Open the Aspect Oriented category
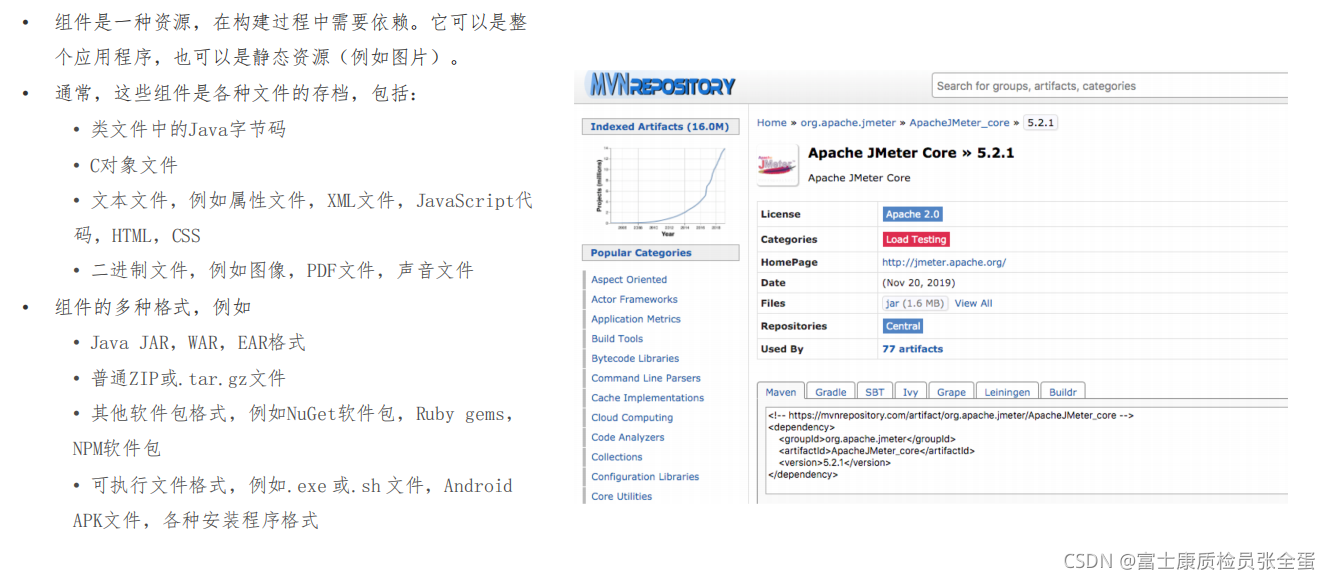1330x580 pixels. 629,280
